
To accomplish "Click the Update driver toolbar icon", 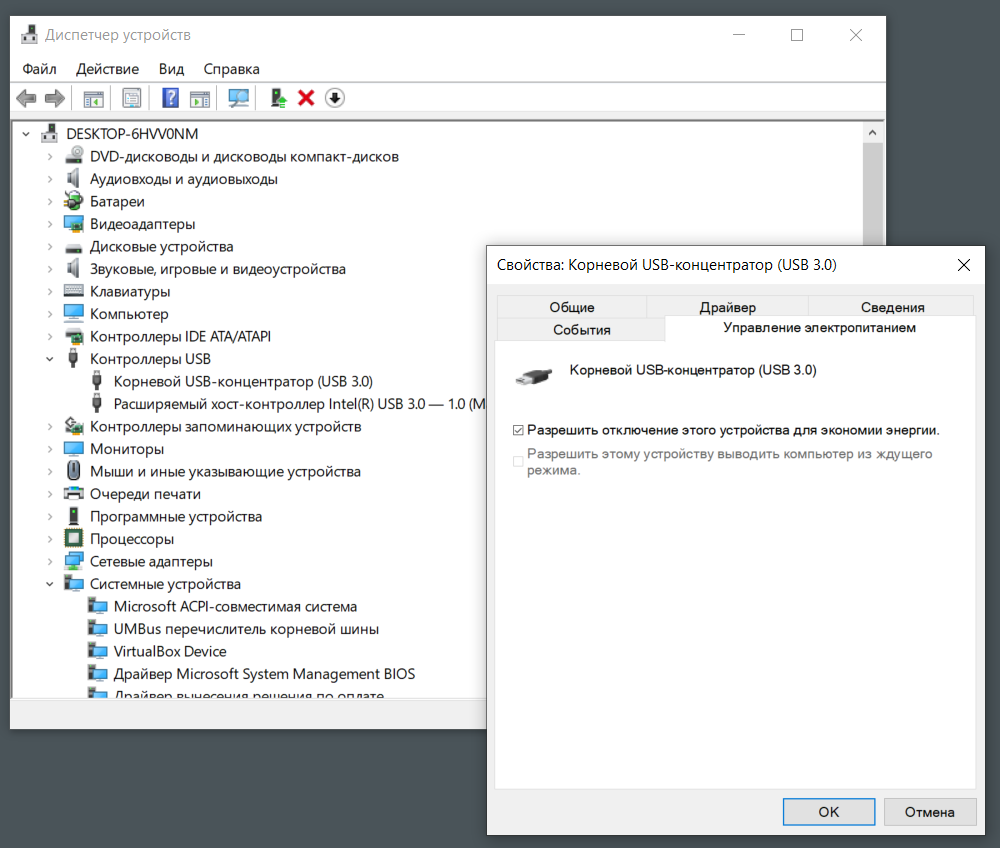I will coord(279,98).
